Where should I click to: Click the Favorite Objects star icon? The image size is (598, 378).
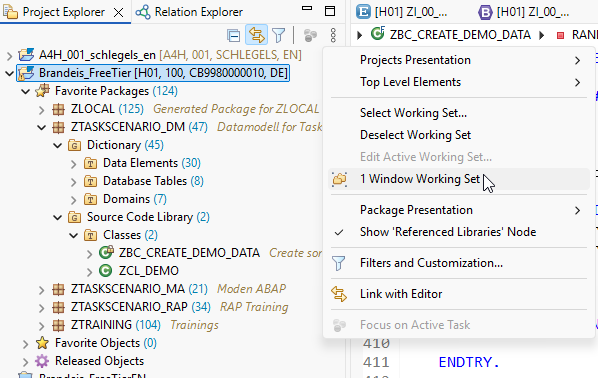click(x=42, y=343)
